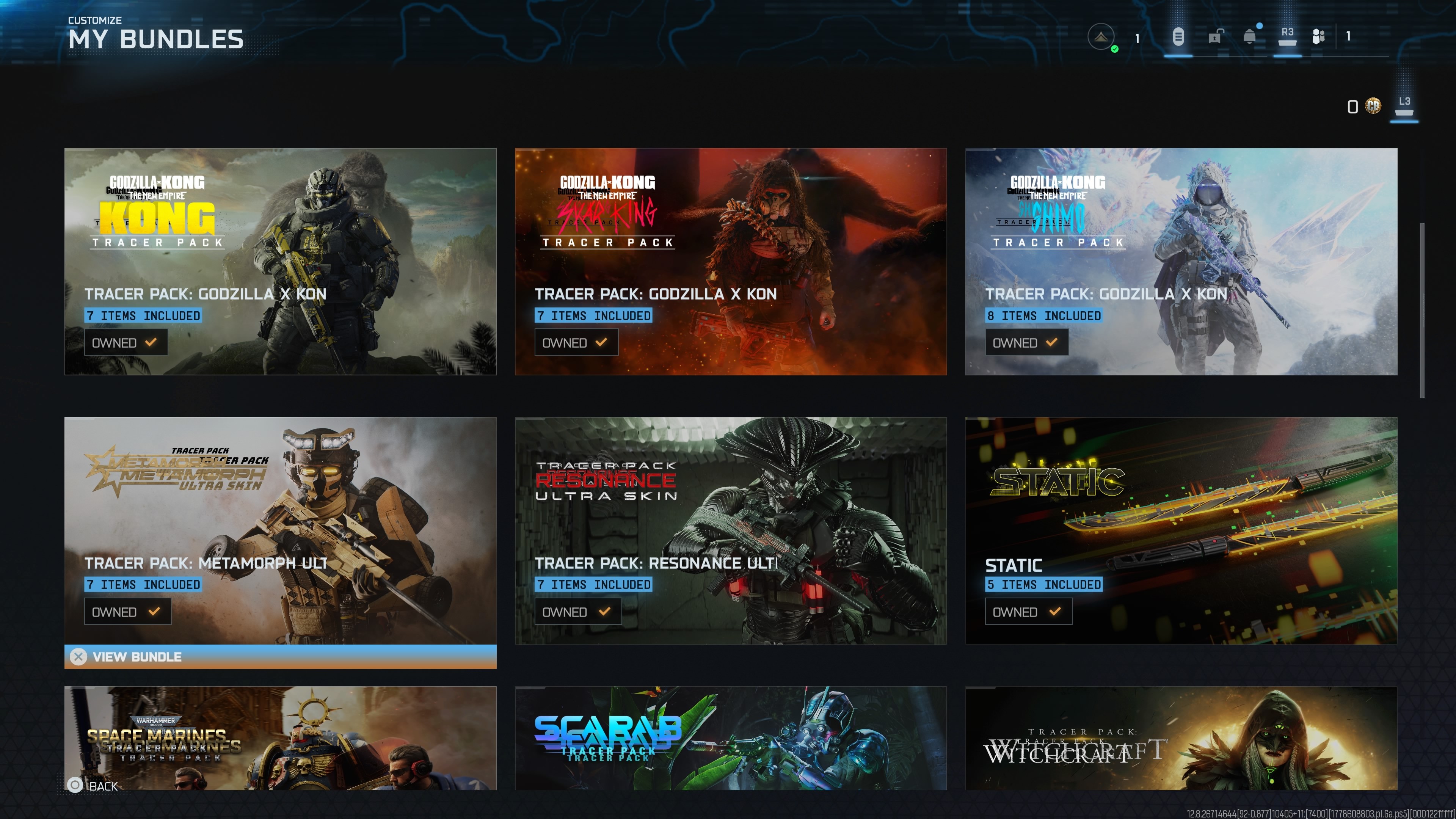Click "7 ITEMS INCLUDED" on Metamorph pack
This screenshot has width=1456, height=819.
click(x=144, y=584)
